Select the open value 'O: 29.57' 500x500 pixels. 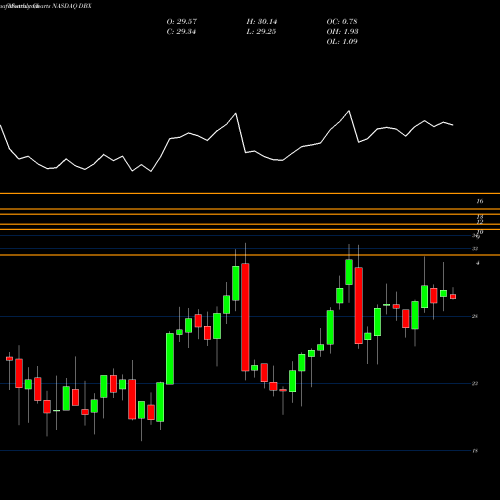click(x=182, y=22)
